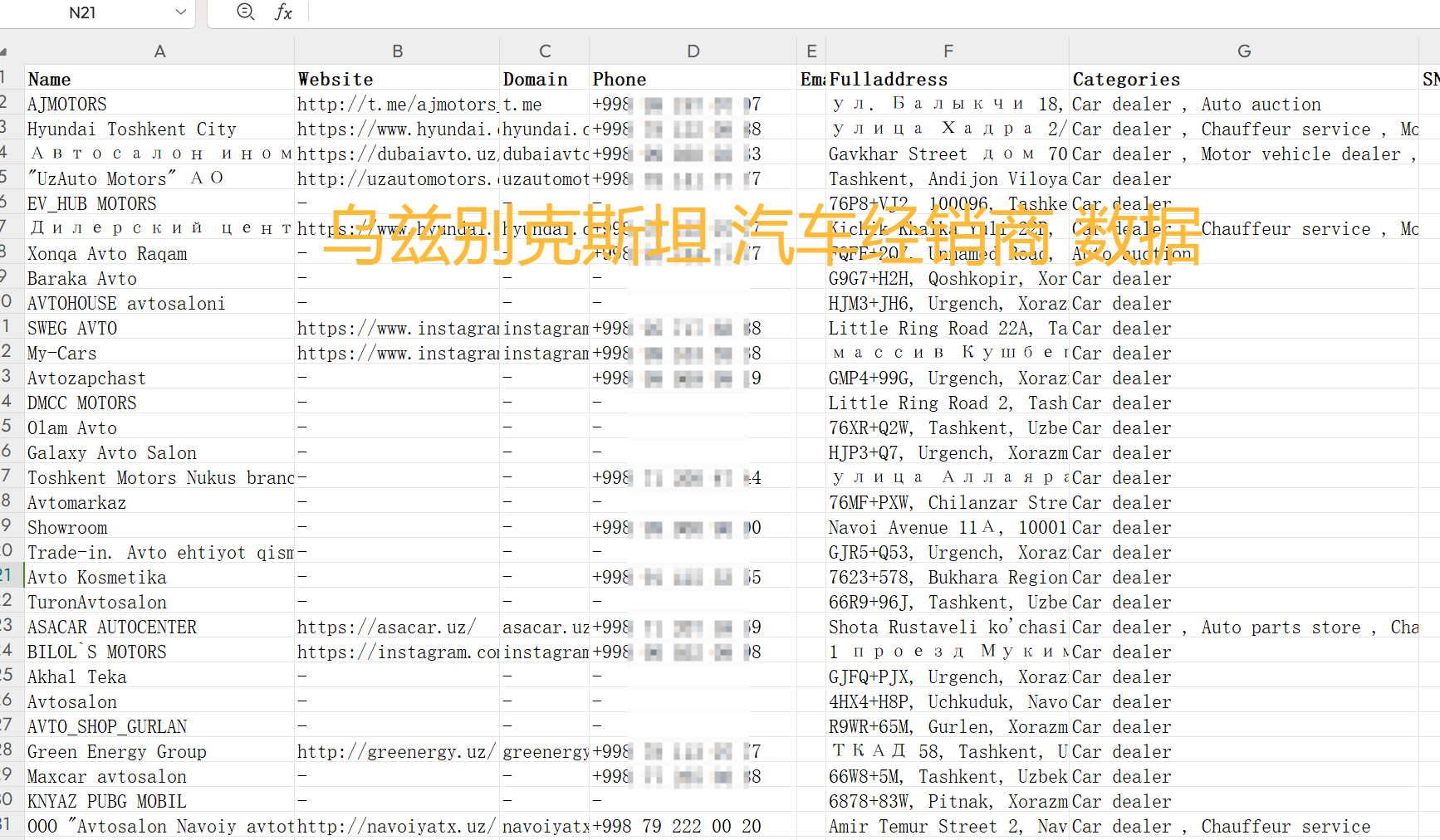
Task: Select the Galaxy Avto Salon cell
Action: (159, 452)
